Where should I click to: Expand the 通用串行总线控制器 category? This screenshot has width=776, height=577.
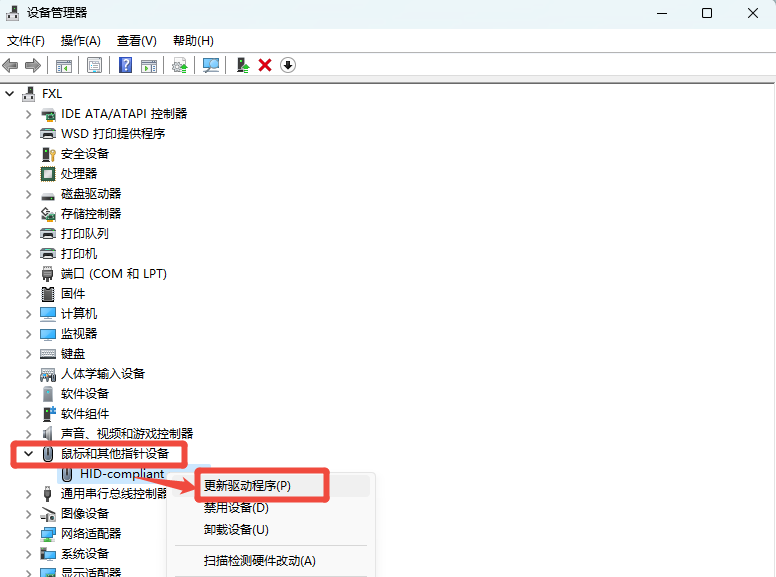tap(28, 494)
